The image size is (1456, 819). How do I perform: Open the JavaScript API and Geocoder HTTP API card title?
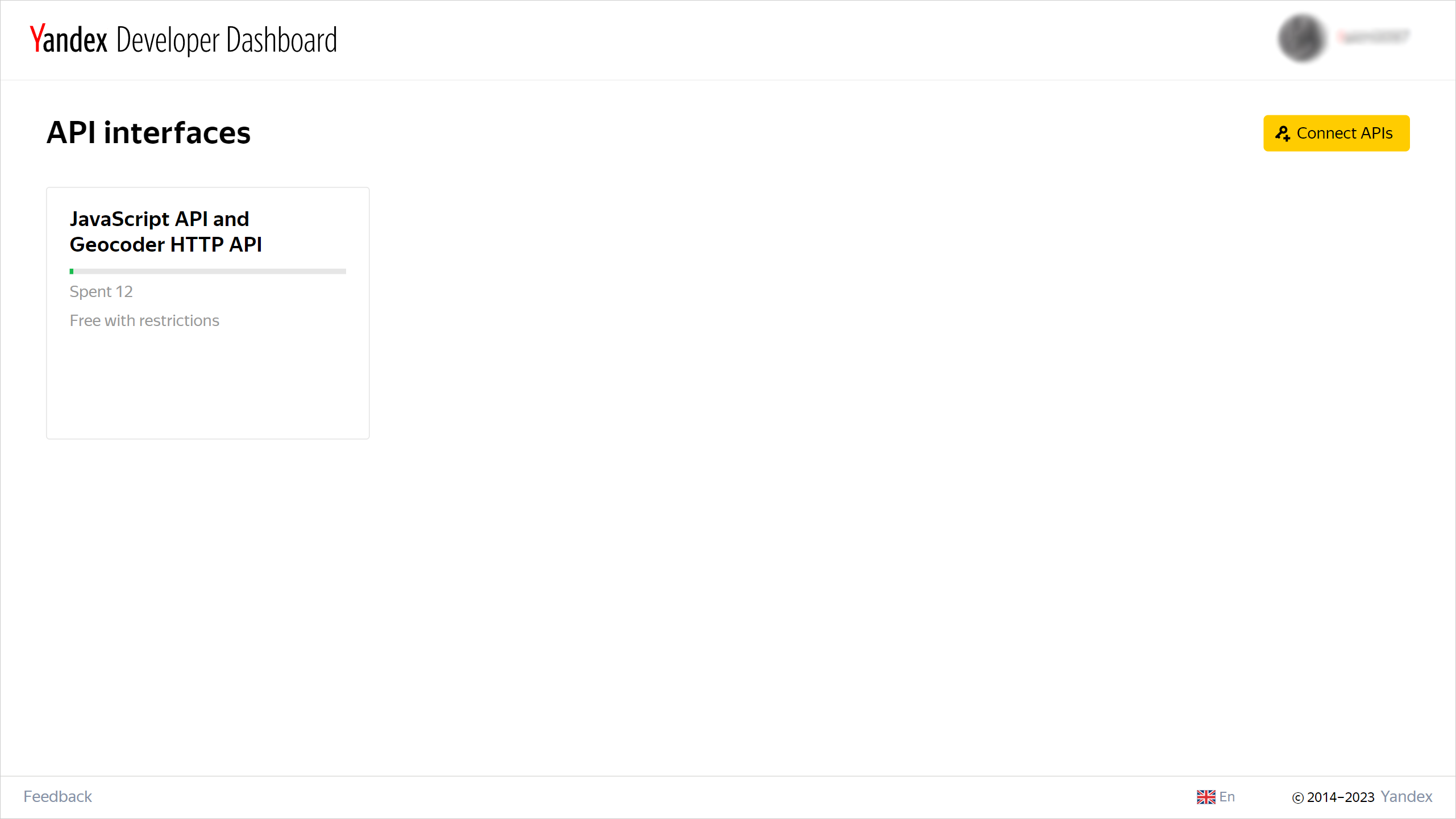pyautogui.click(x=165, y=232)
